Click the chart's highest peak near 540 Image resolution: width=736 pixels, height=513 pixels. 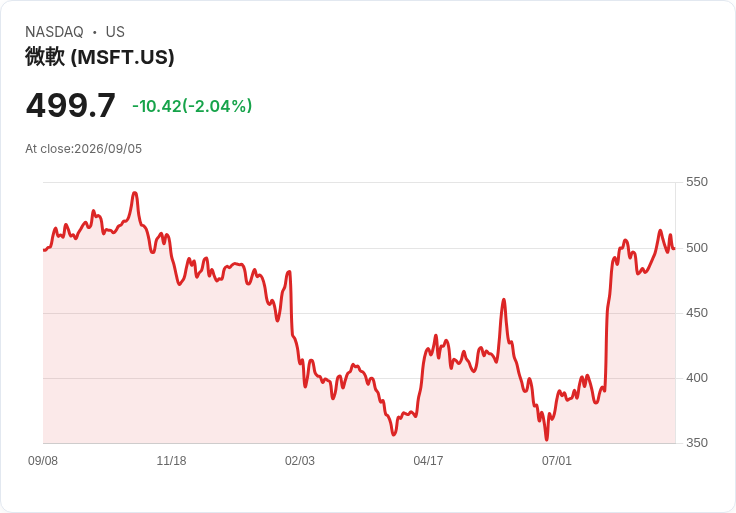click(x=135, y=193)
